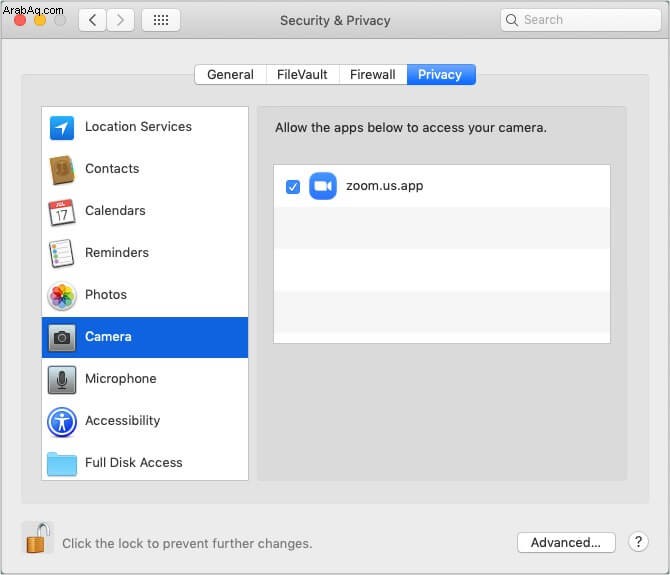Go forward with the right chevron

[120, 20]
